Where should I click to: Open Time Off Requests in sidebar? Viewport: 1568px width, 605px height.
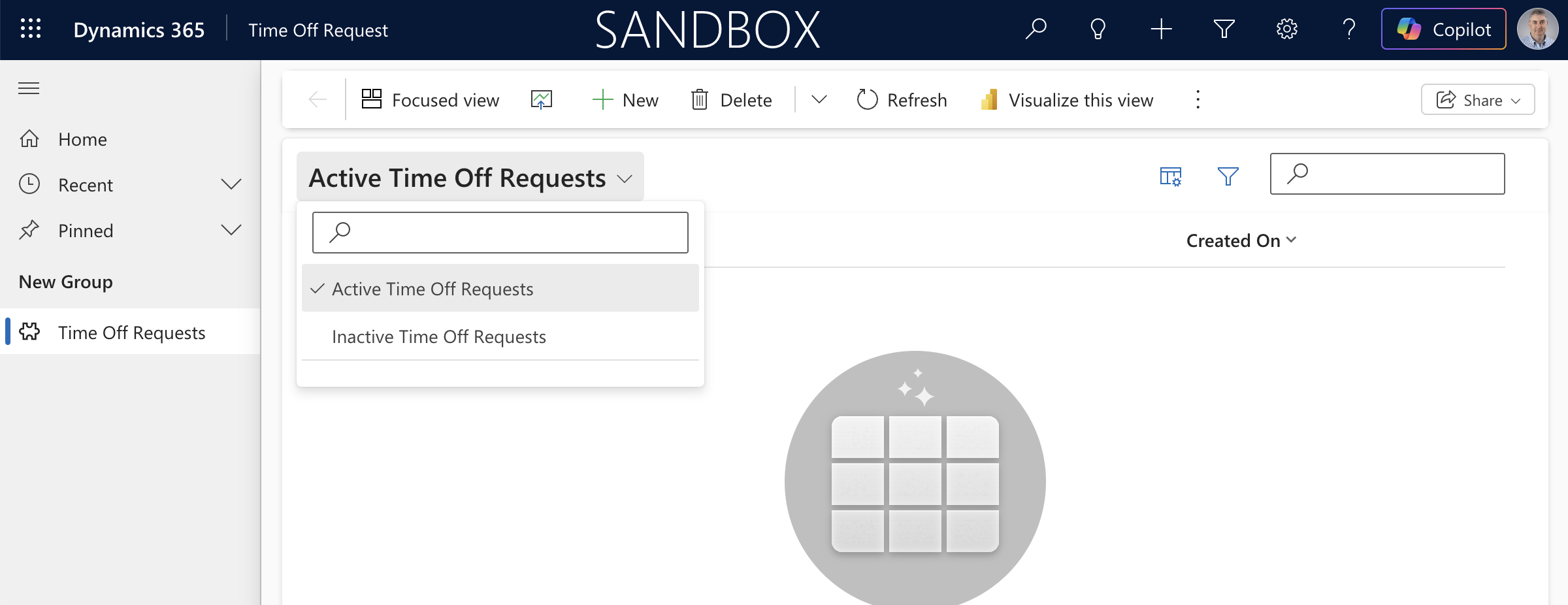coord(131,333)
